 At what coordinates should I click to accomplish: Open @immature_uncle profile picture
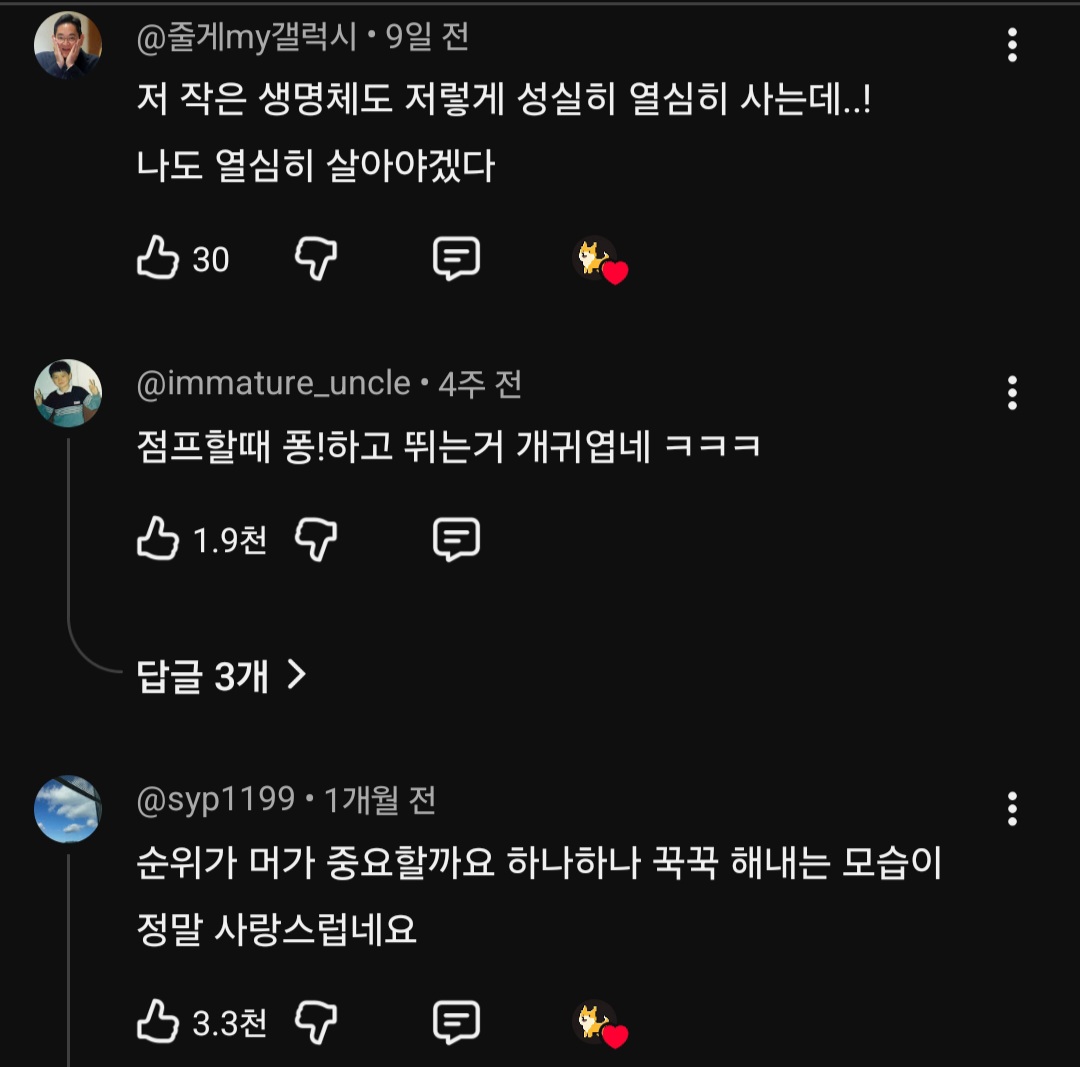click(x=68, y=393)
